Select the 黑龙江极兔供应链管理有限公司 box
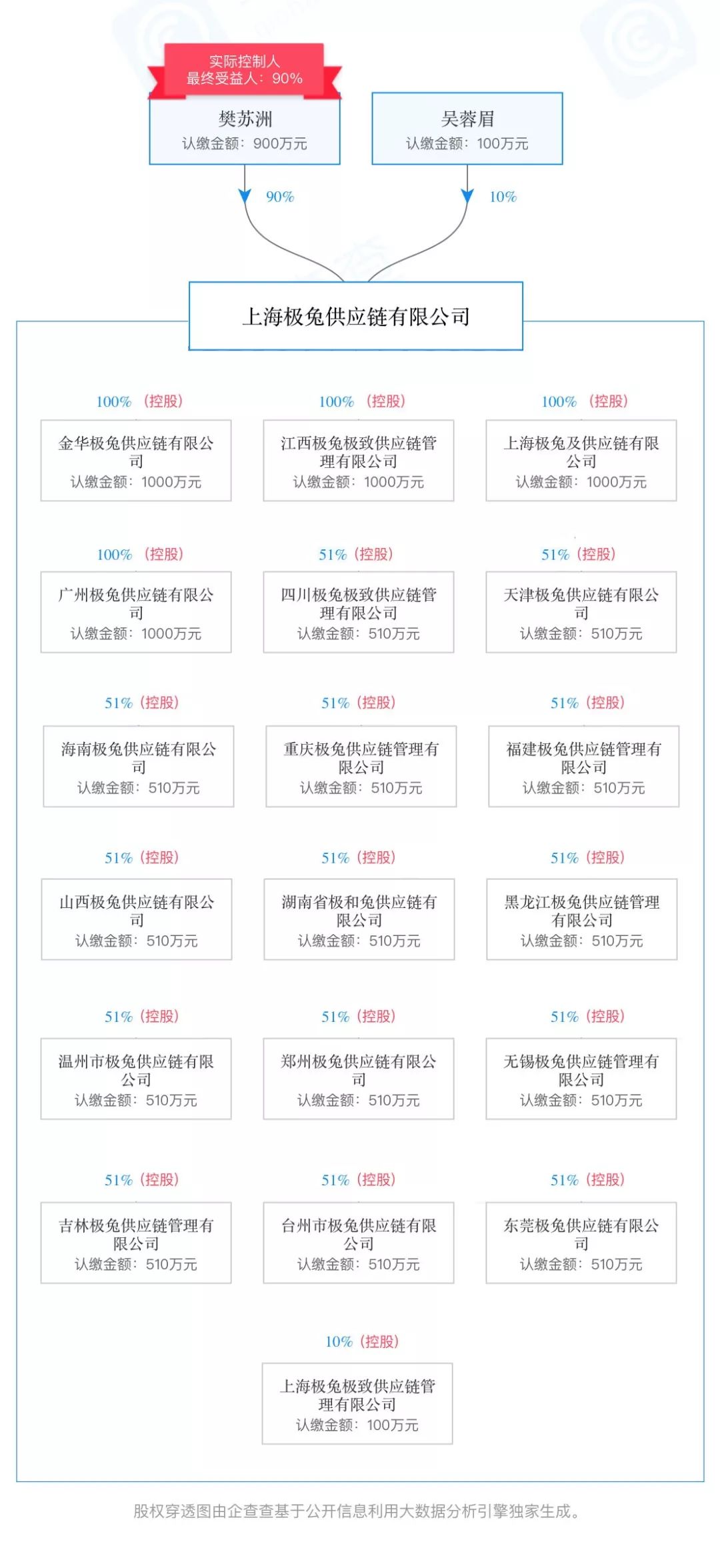This screenshot has width=720, height=1568. pyautogui.click(x=582, y=919)
